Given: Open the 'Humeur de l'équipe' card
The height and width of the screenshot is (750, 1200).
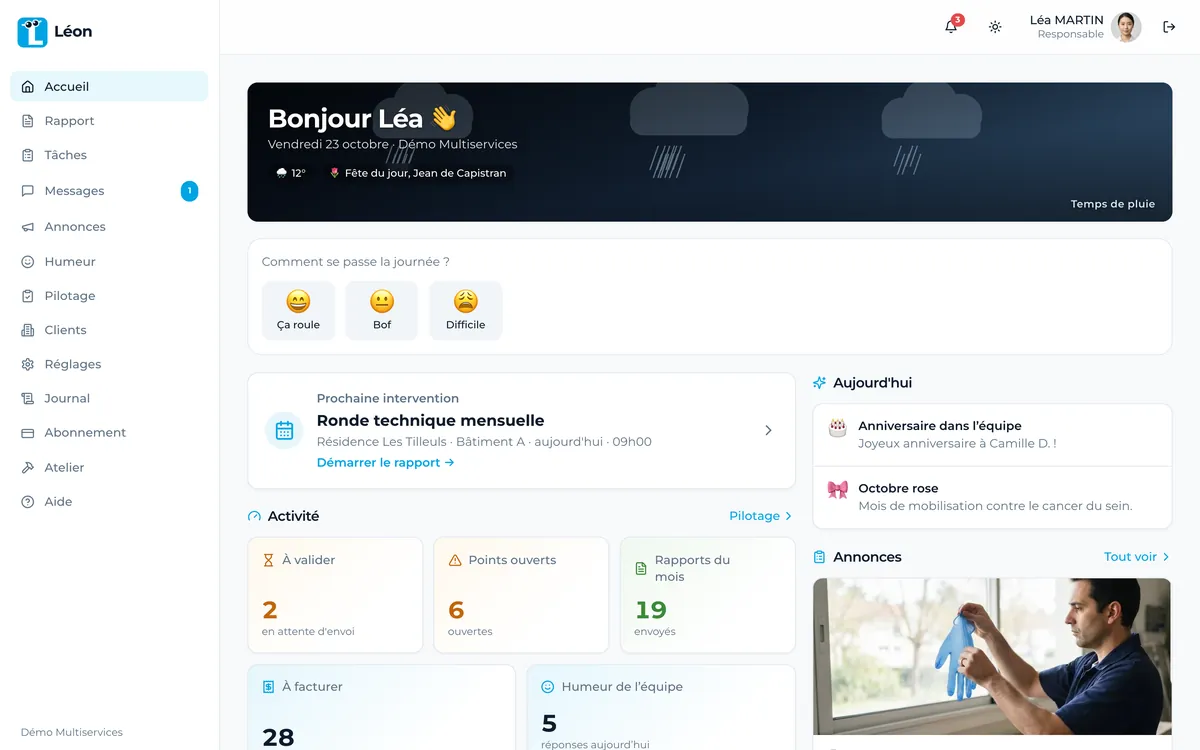Looking at the screenshot, I should pos(661,708).
